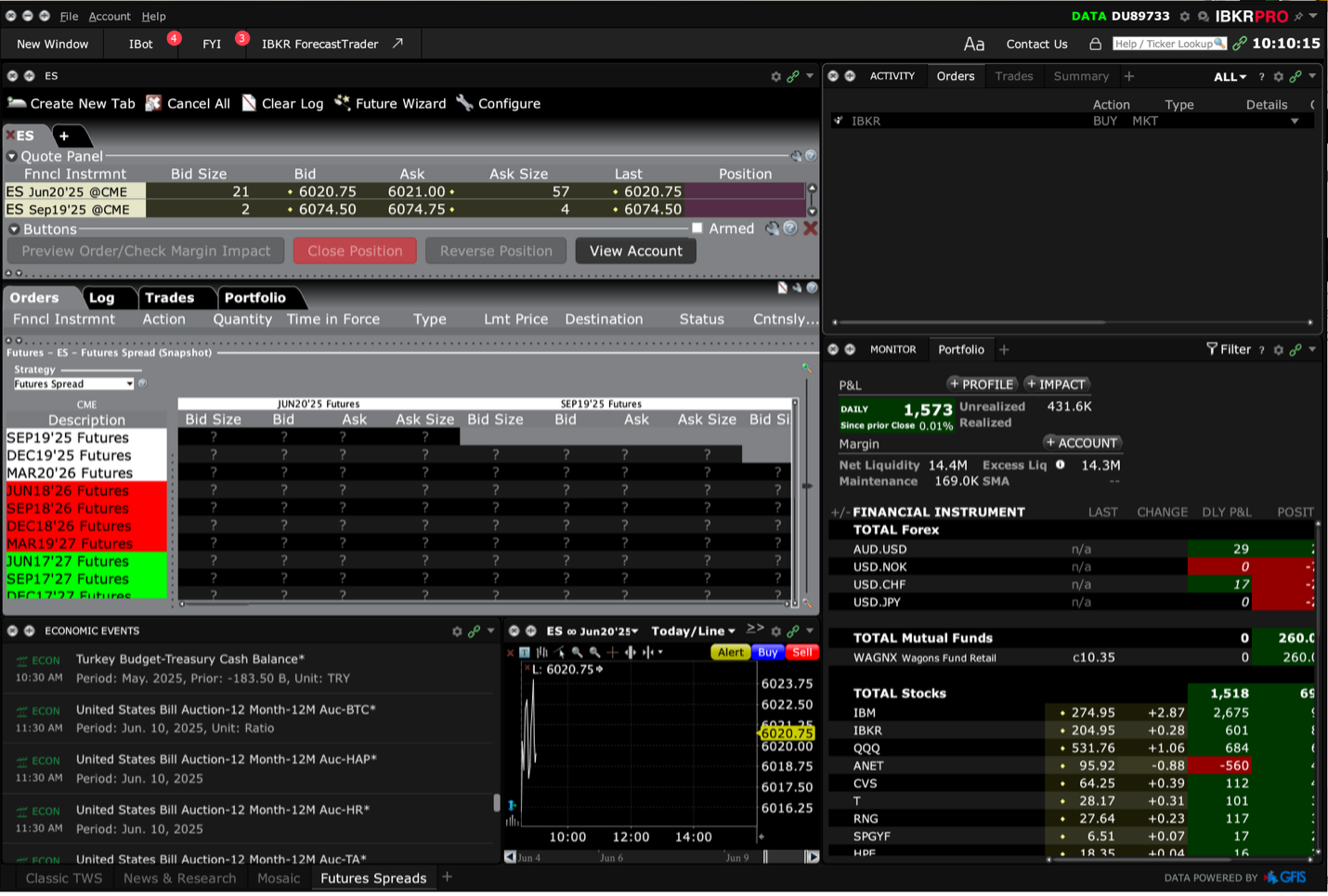Open the Today/Line chart period dropdown

[693, 630]
